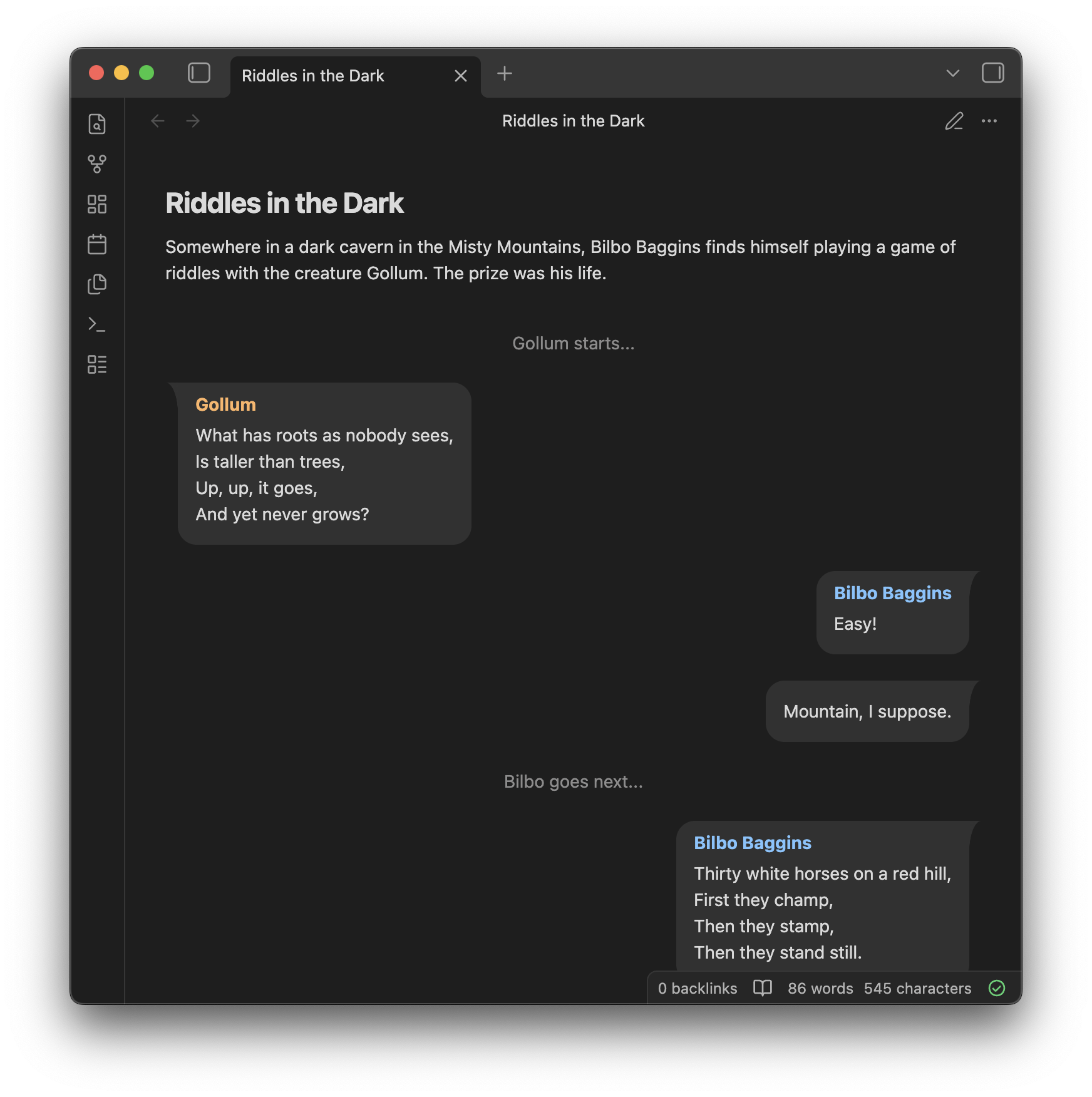Open the graph view icon
This screenshot has height=1097, width=1092.
click(97, 164)
